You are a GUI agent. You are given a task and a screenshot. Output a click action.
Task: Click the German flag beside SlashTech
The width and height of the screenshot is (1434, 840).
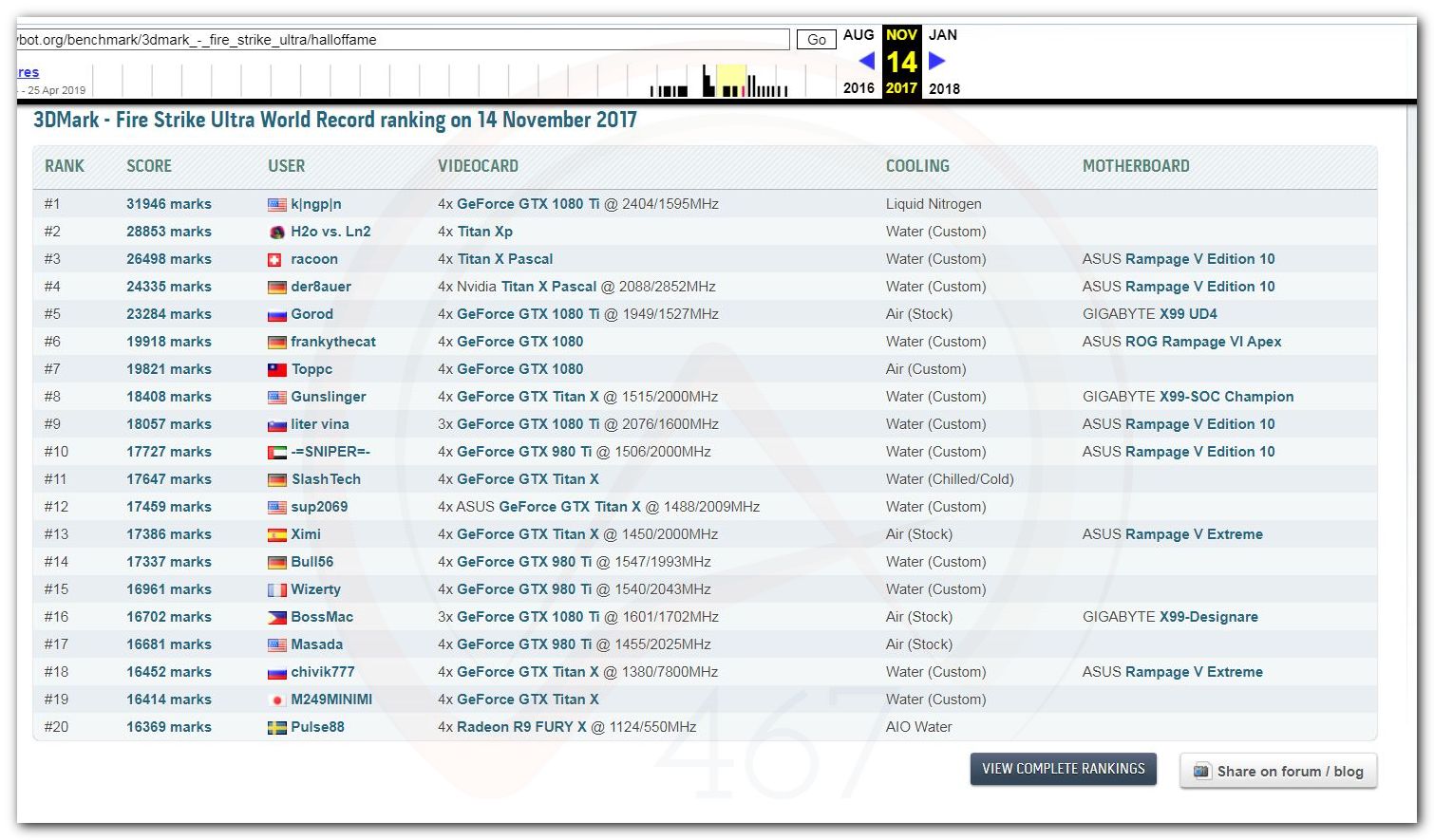(x=276, y=479)
